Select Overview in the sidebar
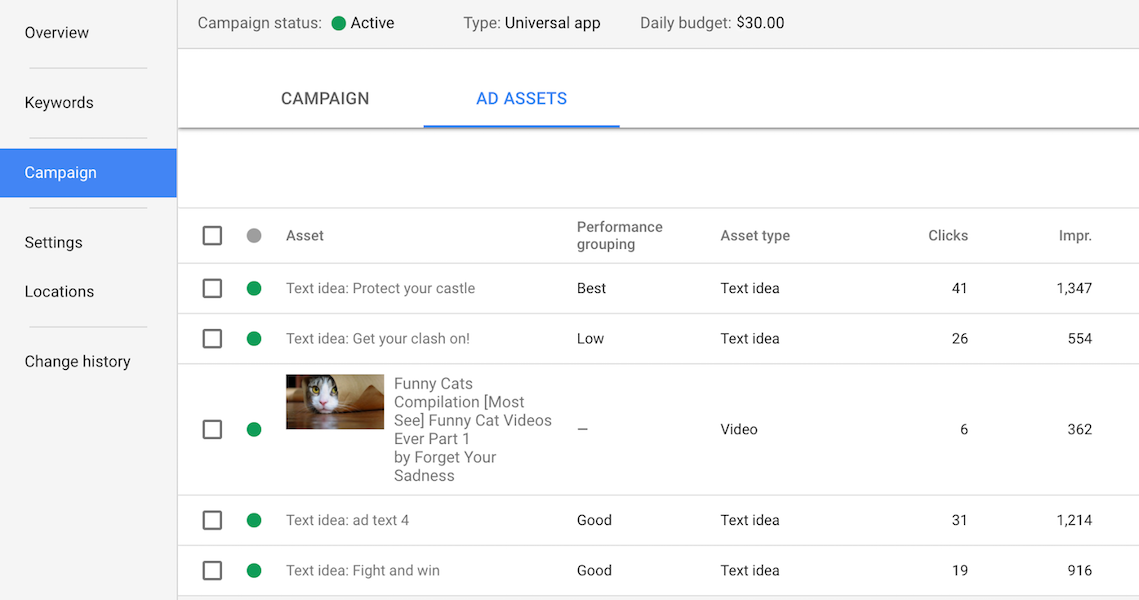The image size is (1139, 600). 56,32
